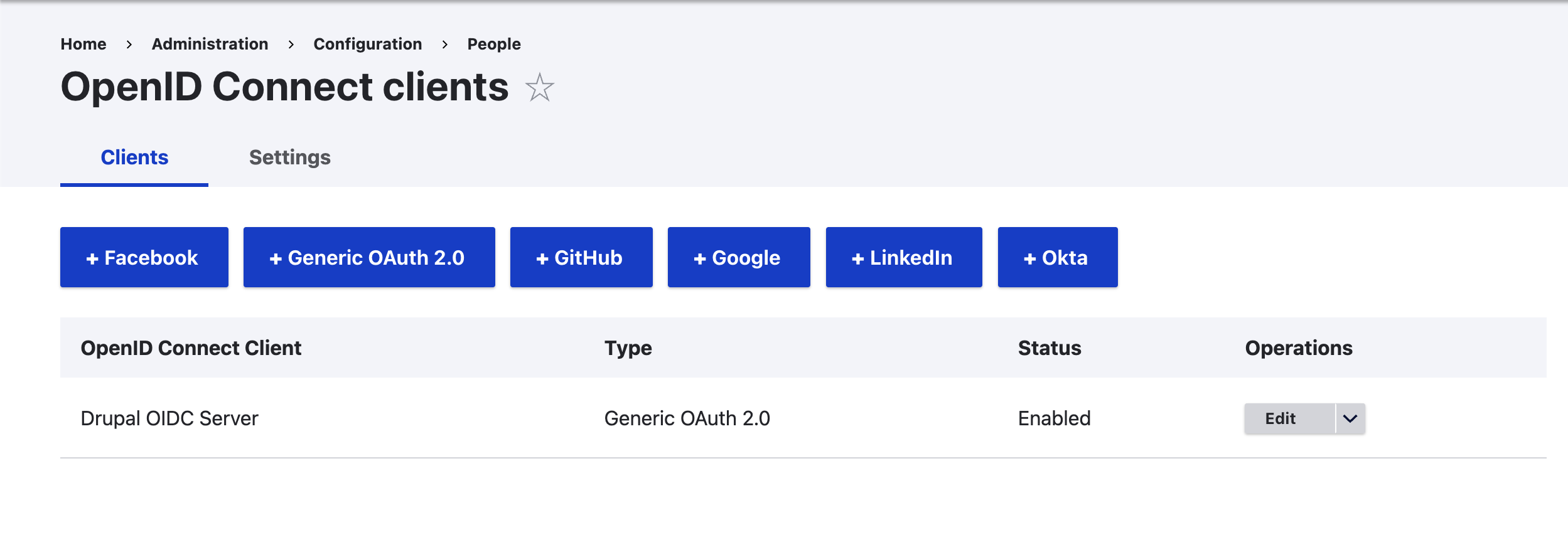1568x557 pixels.
Task: Add a LinkedIn client
Action: tap(904, 258)
